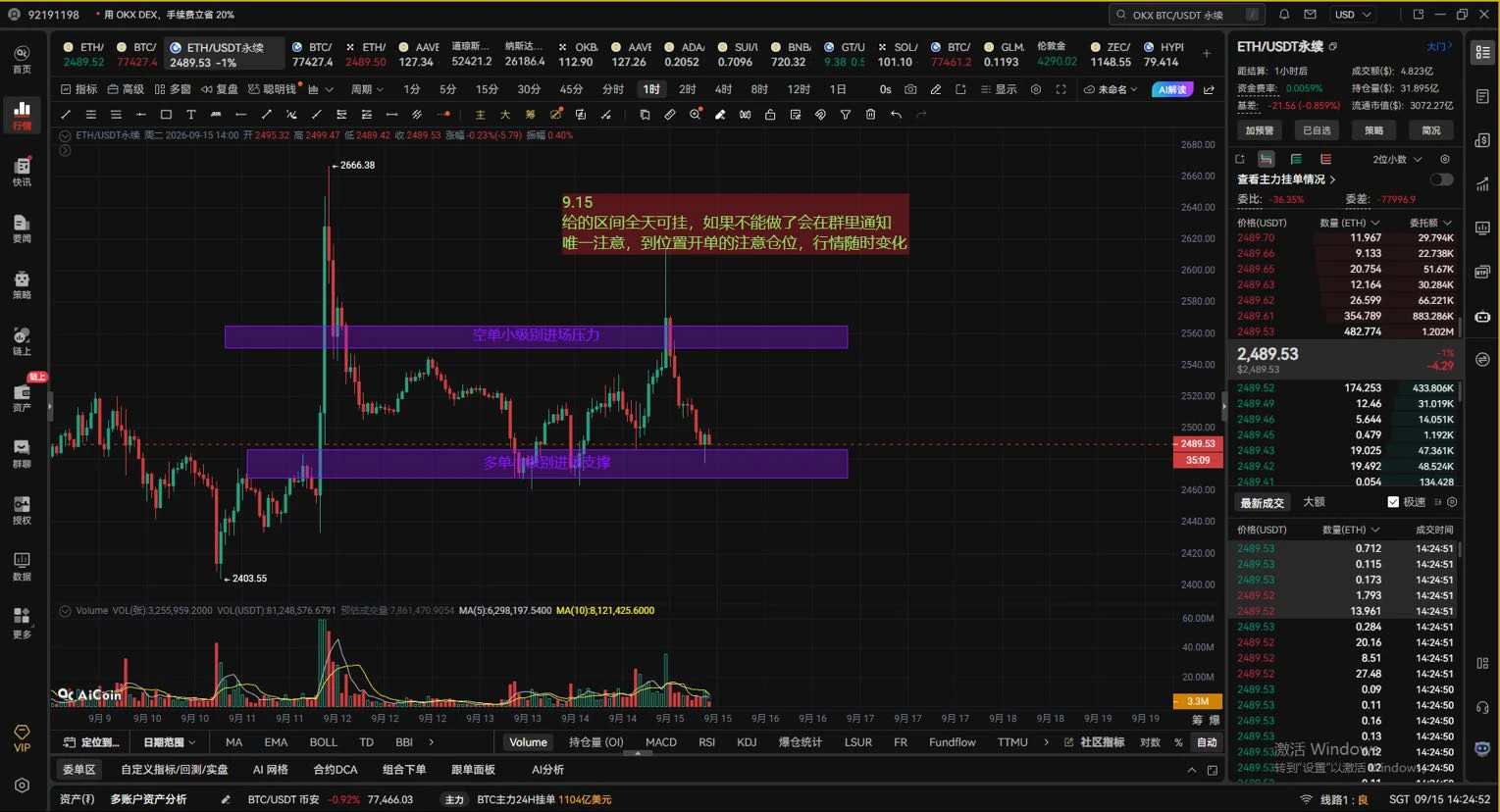Show sell-only red order book view
Viewport: 1500px width, 812px height.
1325,159
